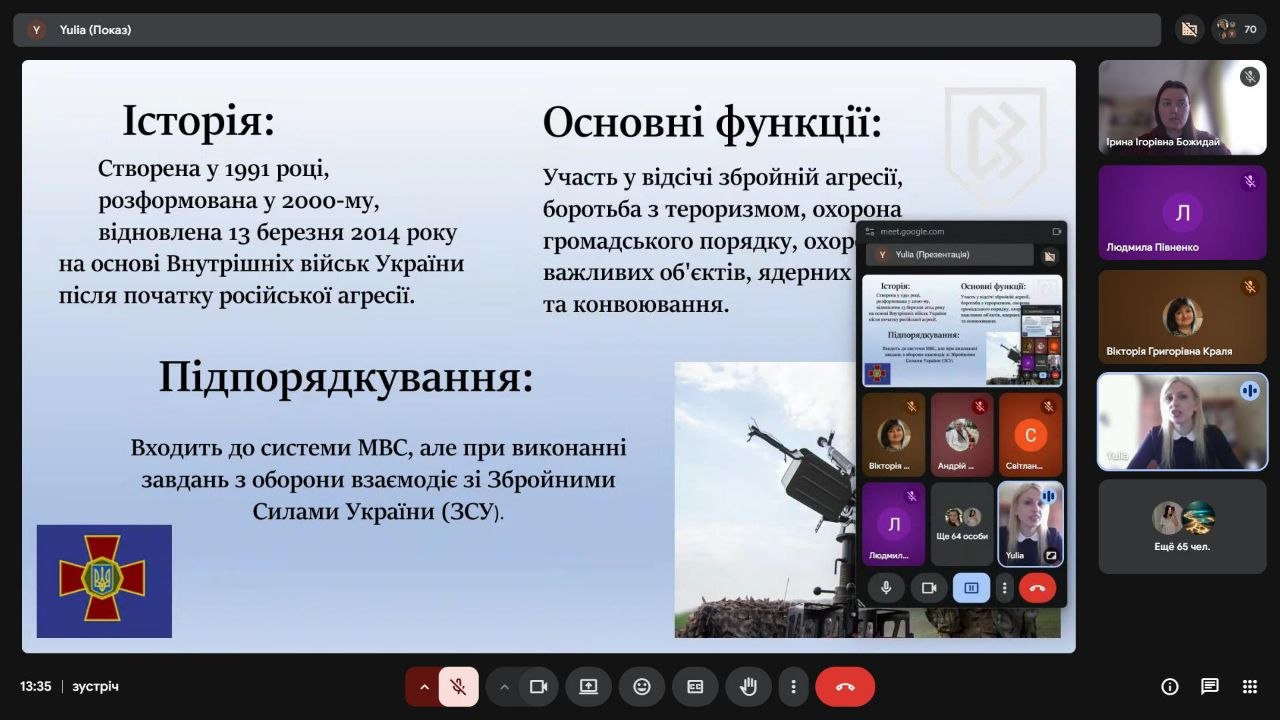Image resolution: width=1280 pixels, height=720 pixels.
Task: Toggle captions with the CC button
Action: pyautogui.click(x=695, y=687)
